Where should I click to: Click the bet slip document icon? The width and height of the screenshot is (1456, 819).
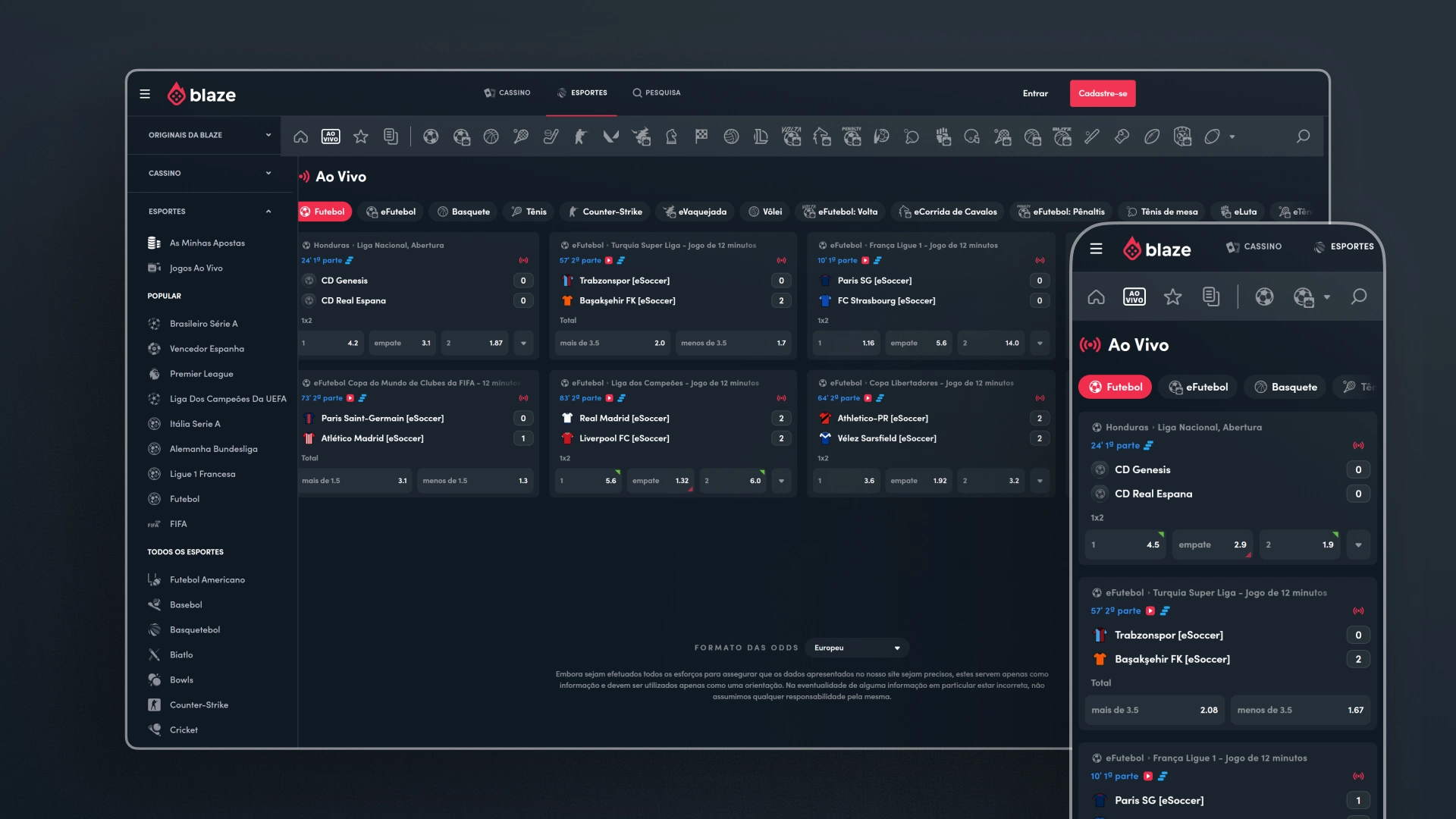391,136
